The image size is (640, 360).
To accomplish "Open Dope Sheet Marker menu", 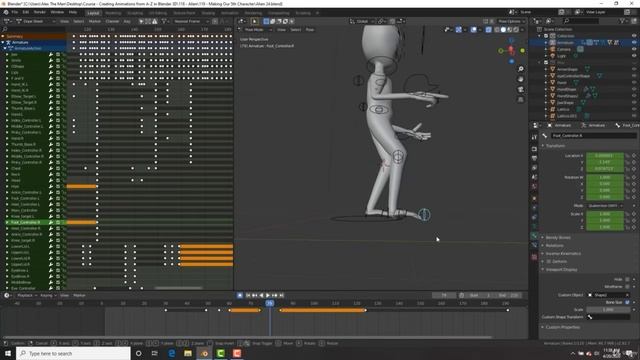I will [94, 21].
